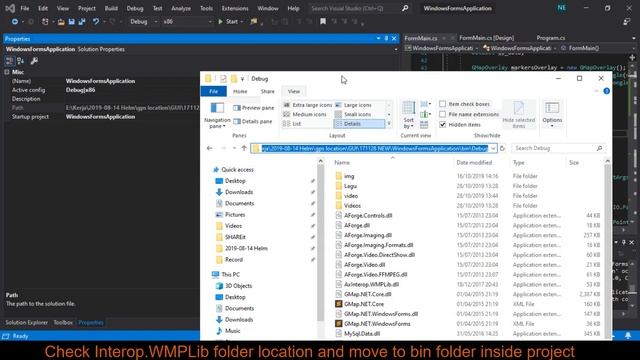Click the Search Debug box

pos(558,148)
